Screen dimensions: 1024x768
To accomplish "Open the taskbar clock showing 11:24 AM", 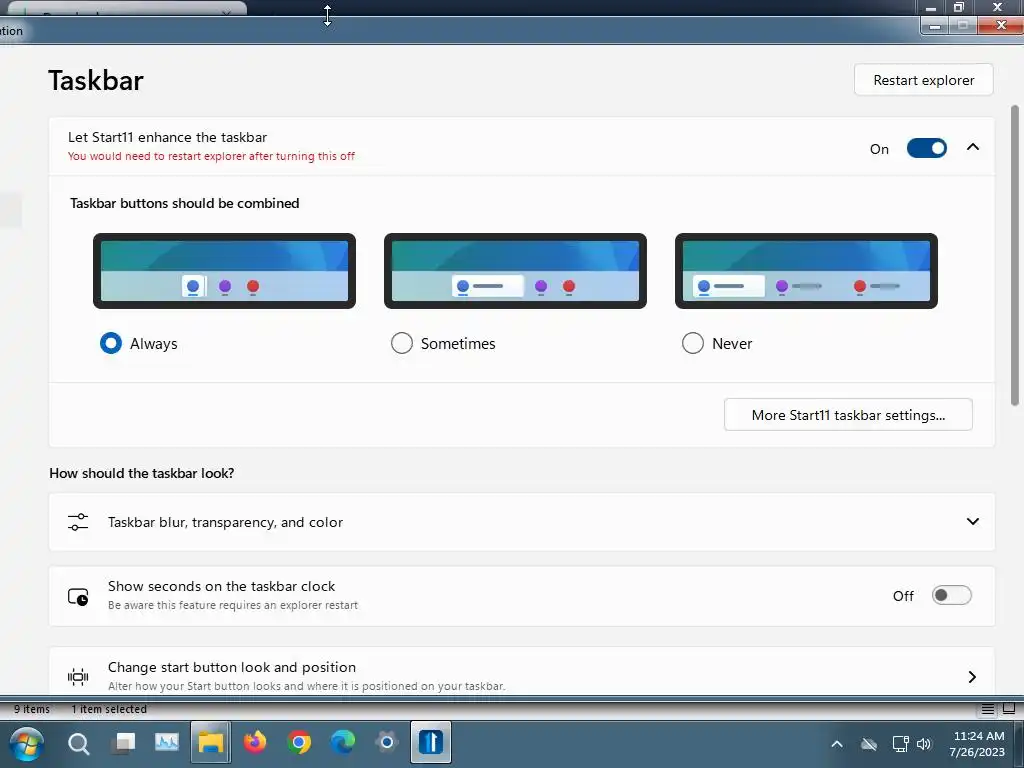I will tap(978, 744).
